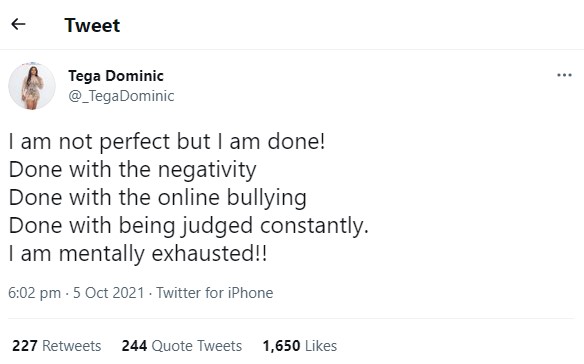Click the line "Done with the negativity"
The image size is (584, 364).
pyautogui.click(x=132, y=170)
